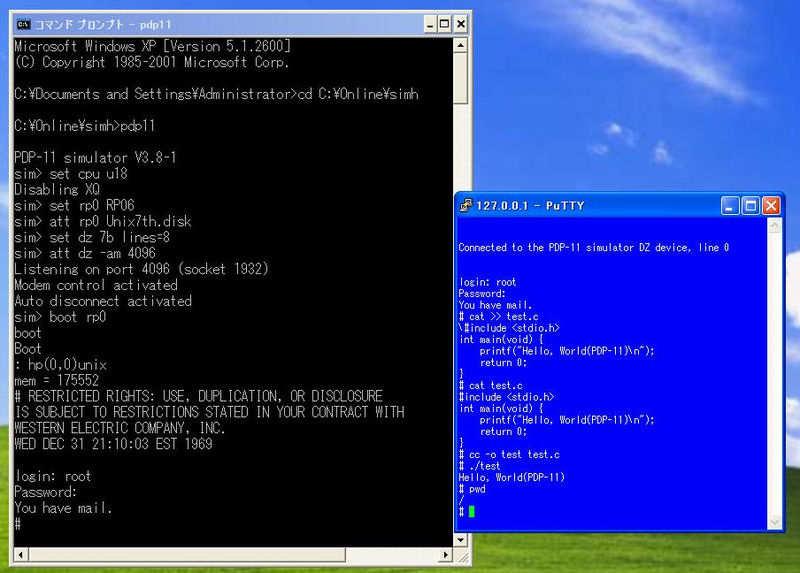Click 'Hello, World(PDP-11)' output line
800x573 pixels.
pyautogui.click(x=512, y=478)
